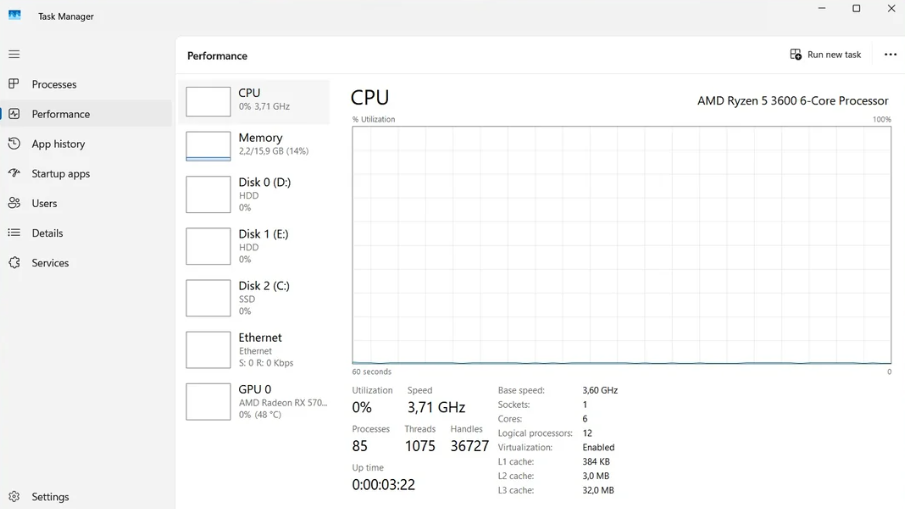Click the CPU utilization graph area
905x509 pixels.
pyautogui.click(x=621, y=245)
